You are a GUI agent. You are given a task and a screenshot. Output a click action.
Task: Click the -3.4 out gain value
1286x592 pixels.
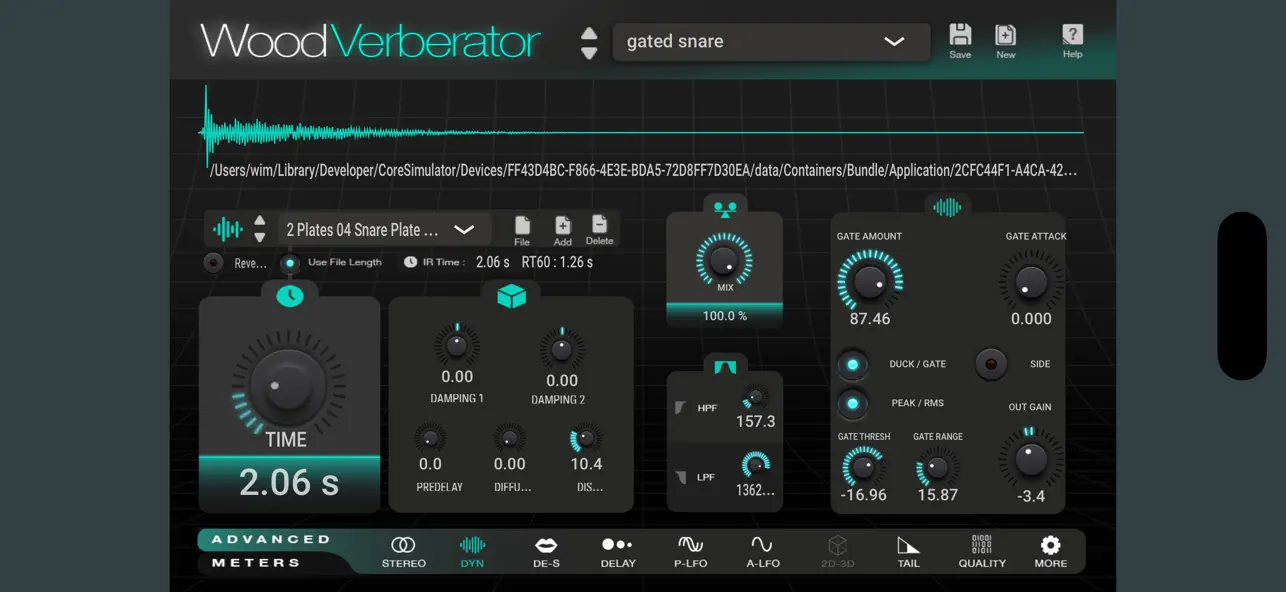click(1031, 497)
